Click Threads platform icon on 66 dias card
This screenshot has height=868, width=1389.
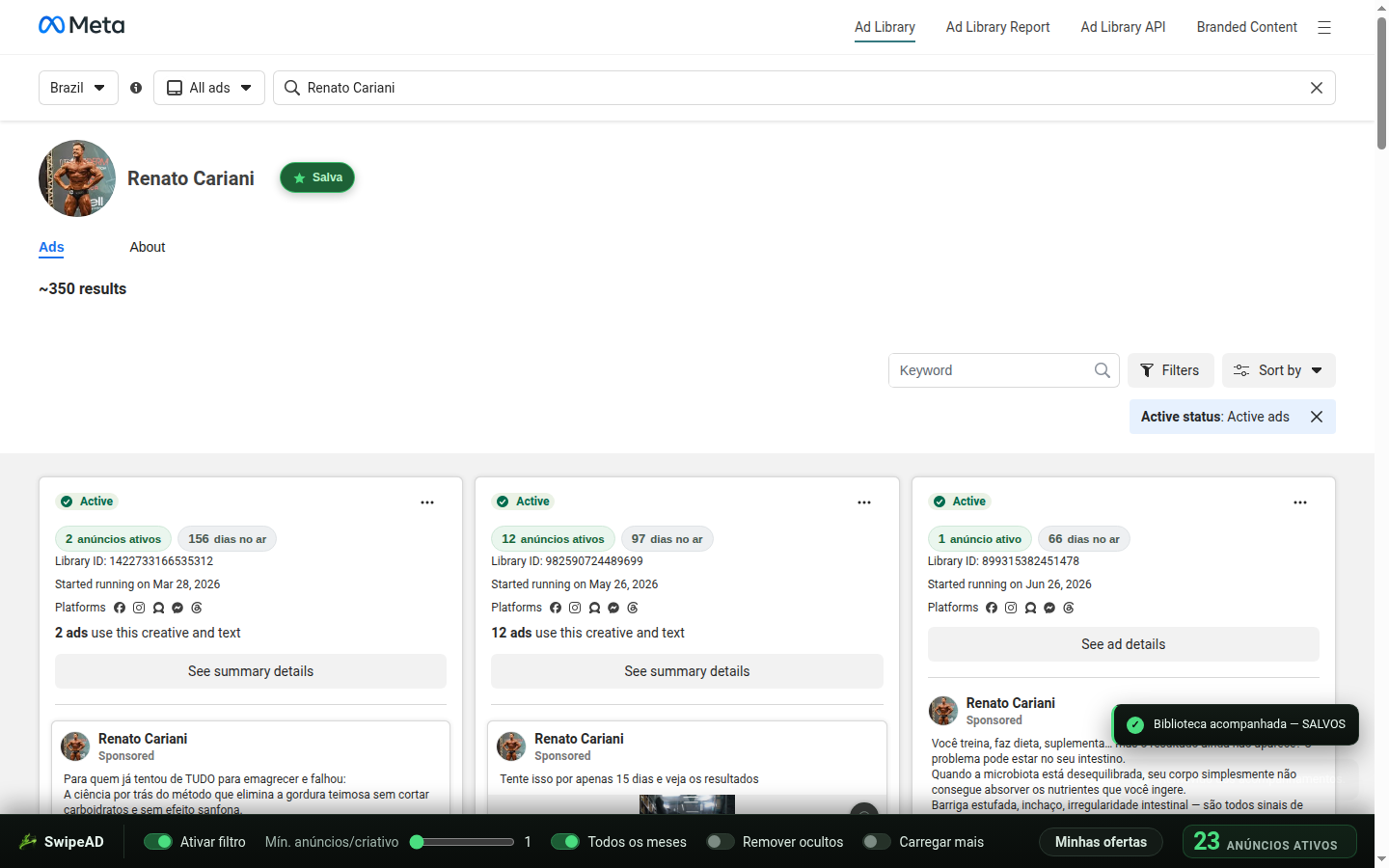pos(1069,608)
